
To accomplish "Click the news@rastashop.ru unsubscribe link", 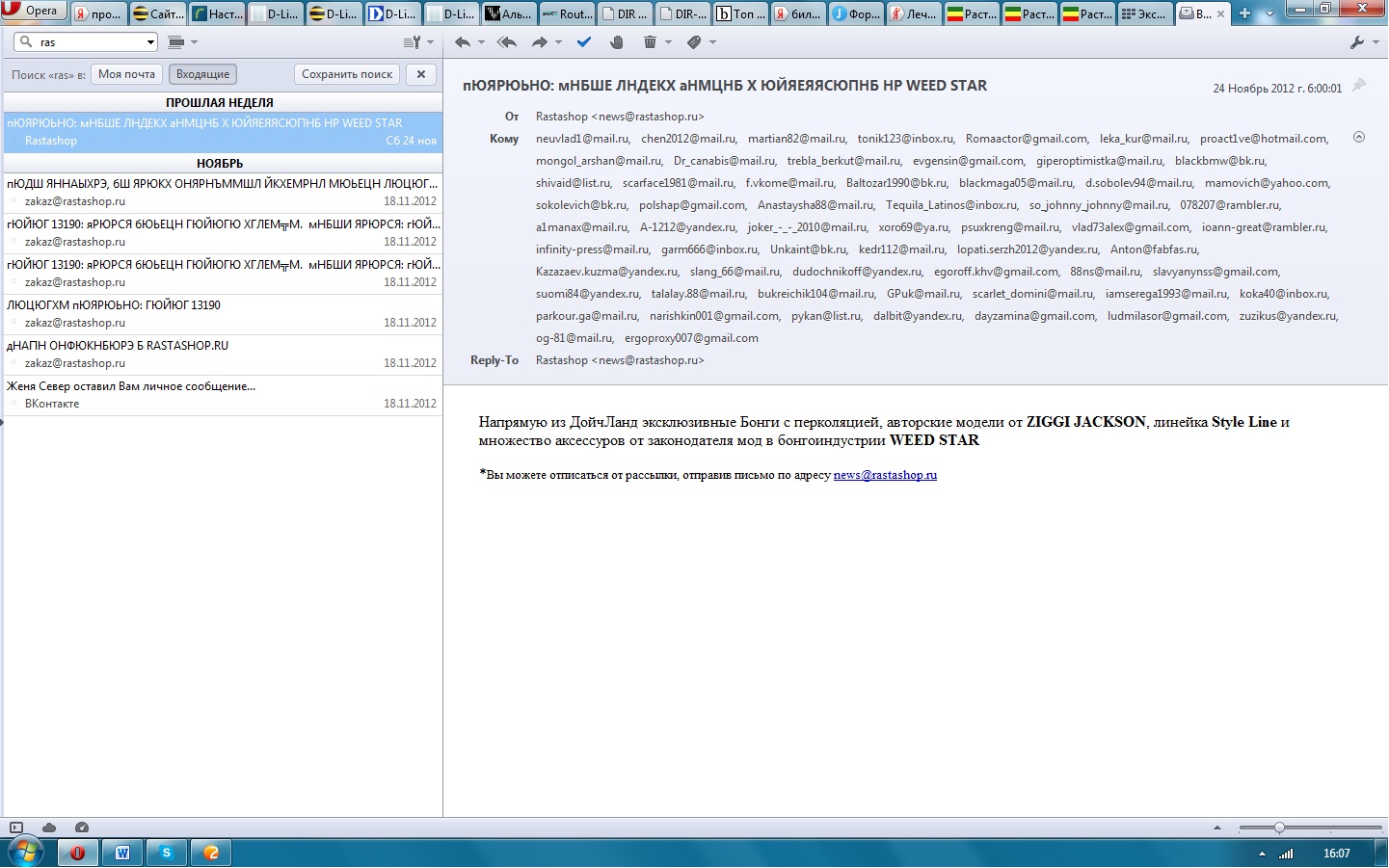I will pos(885,475).
